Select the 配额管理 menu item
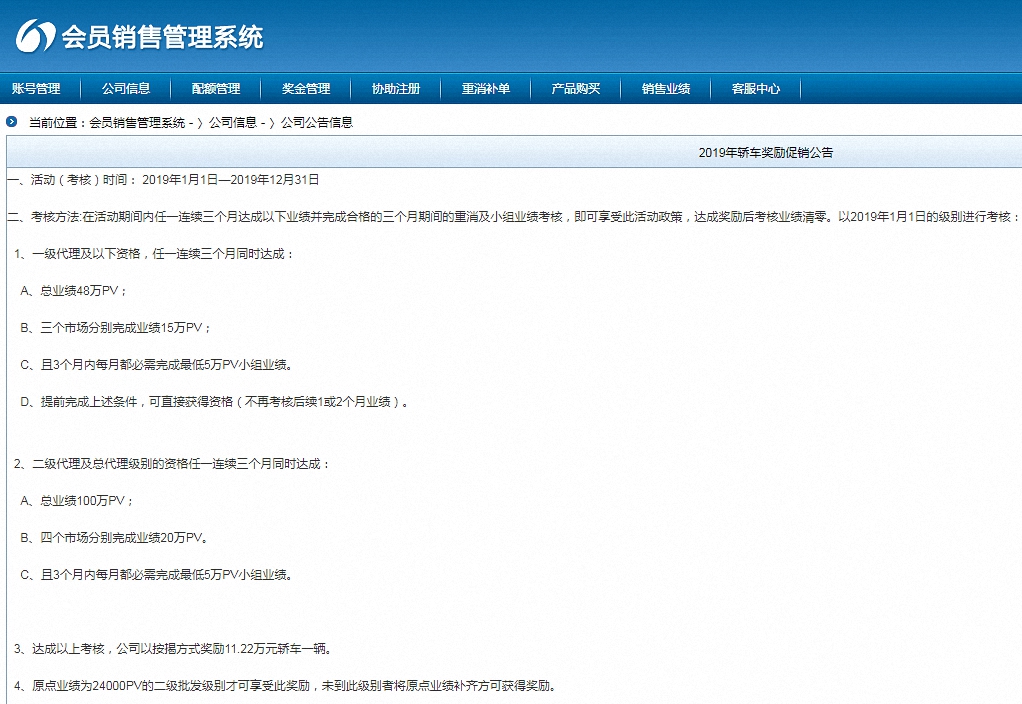Image resolution: width=1022 pixels, height=704 pixels. click(216, 89)
